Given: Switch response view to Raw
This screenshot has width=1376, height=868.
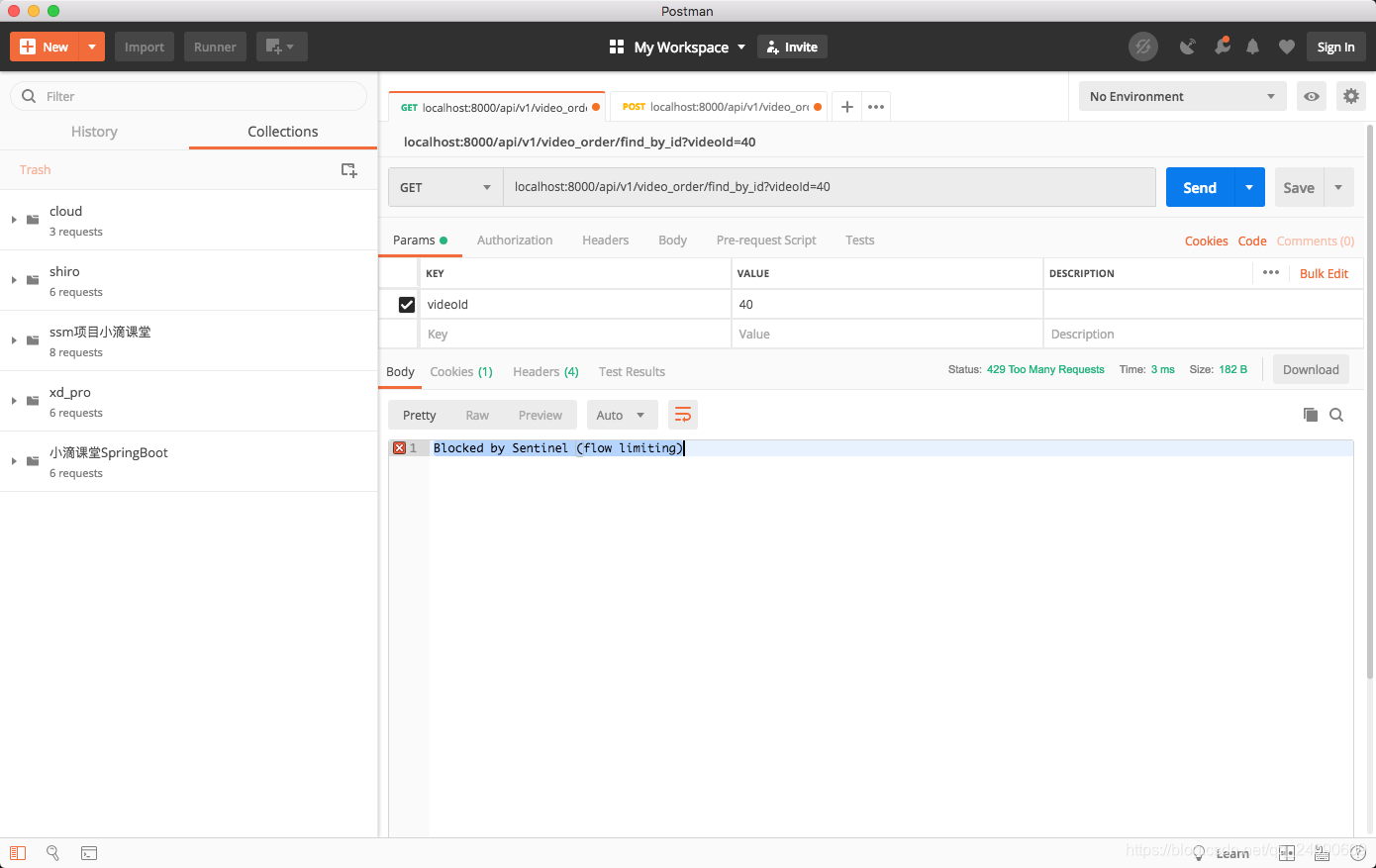Looking at the screenshot, I should (x=477, y=416).
